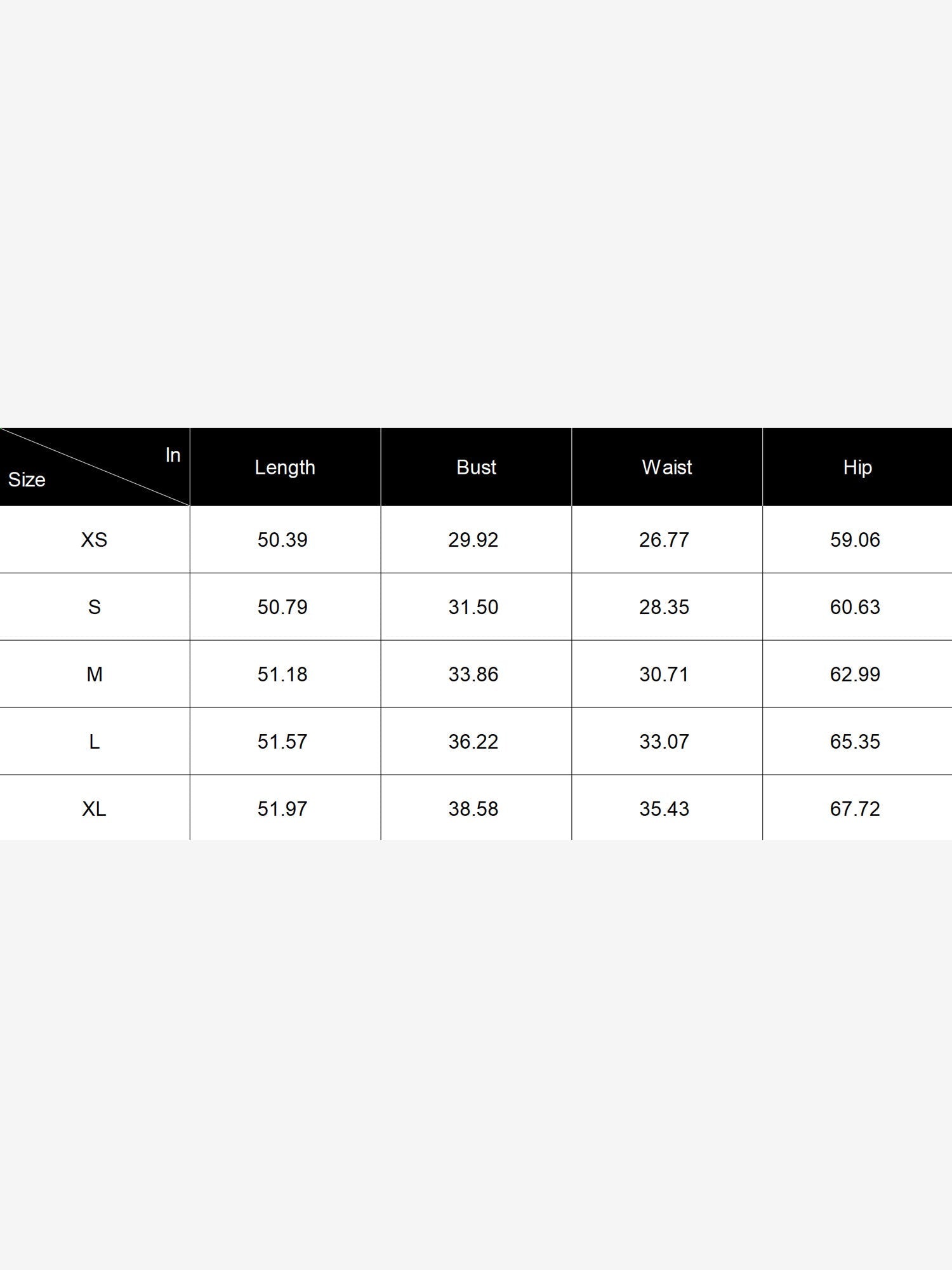Screen dimensions: 952x1270
Task: Select the L size row label
Action: pos(94,742)
